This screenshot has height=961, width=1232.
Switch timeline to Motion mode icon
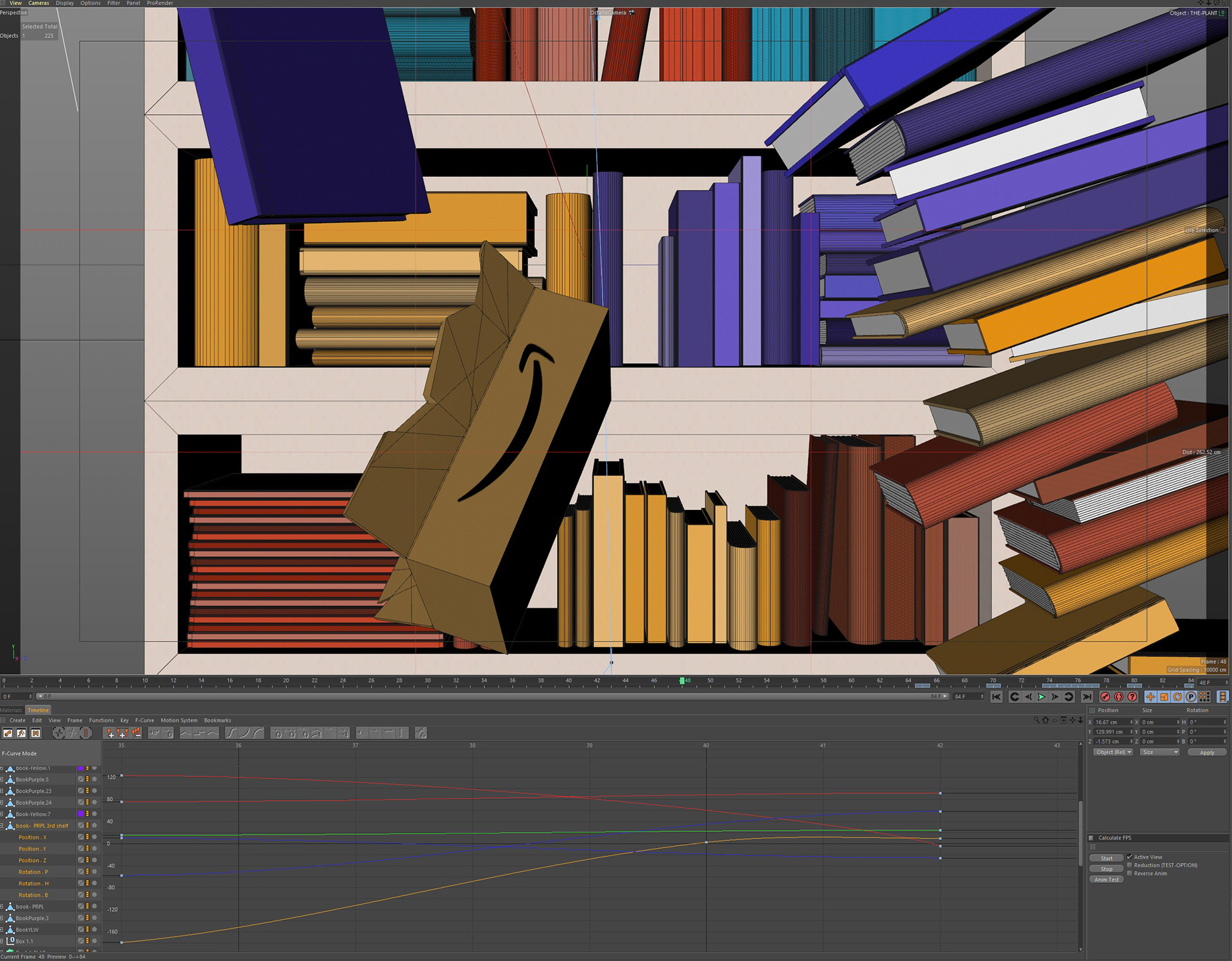coord(36,733)
